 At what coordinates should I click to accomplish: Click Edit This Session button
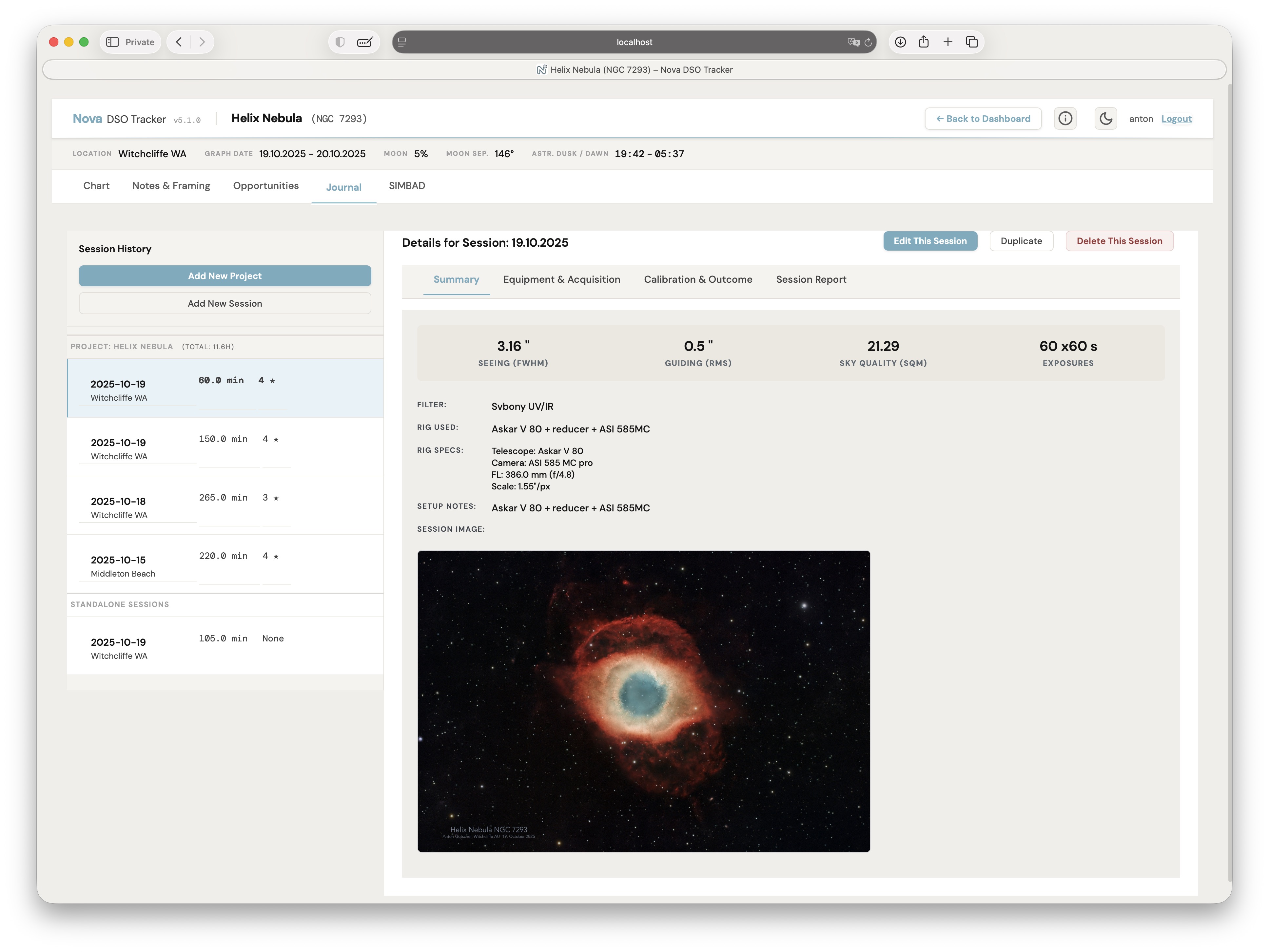(x=929, y=241)
